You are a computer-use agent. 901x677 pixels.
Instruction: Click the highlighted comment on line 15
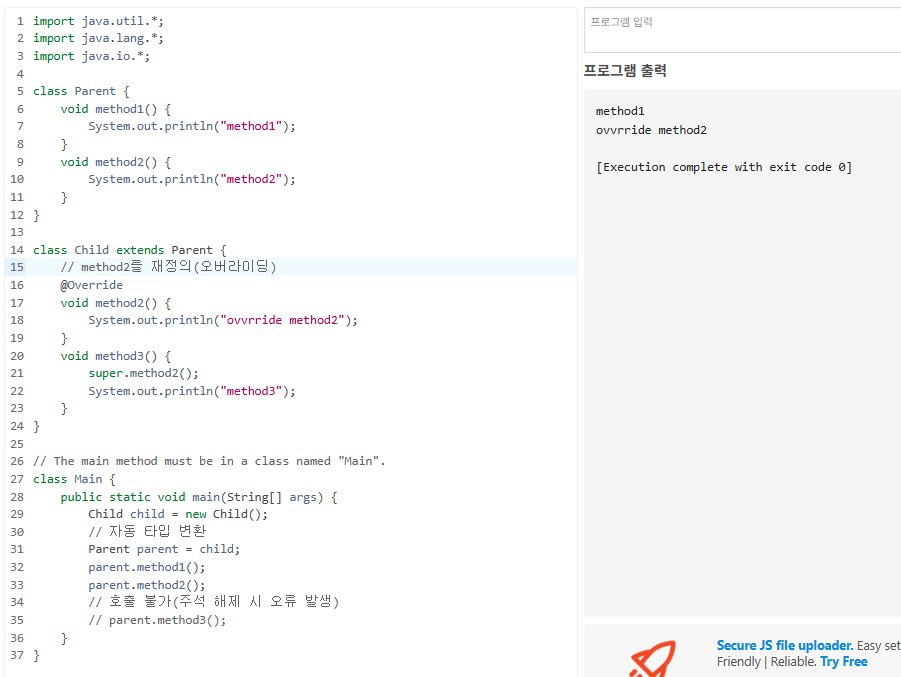pos(168,267)
